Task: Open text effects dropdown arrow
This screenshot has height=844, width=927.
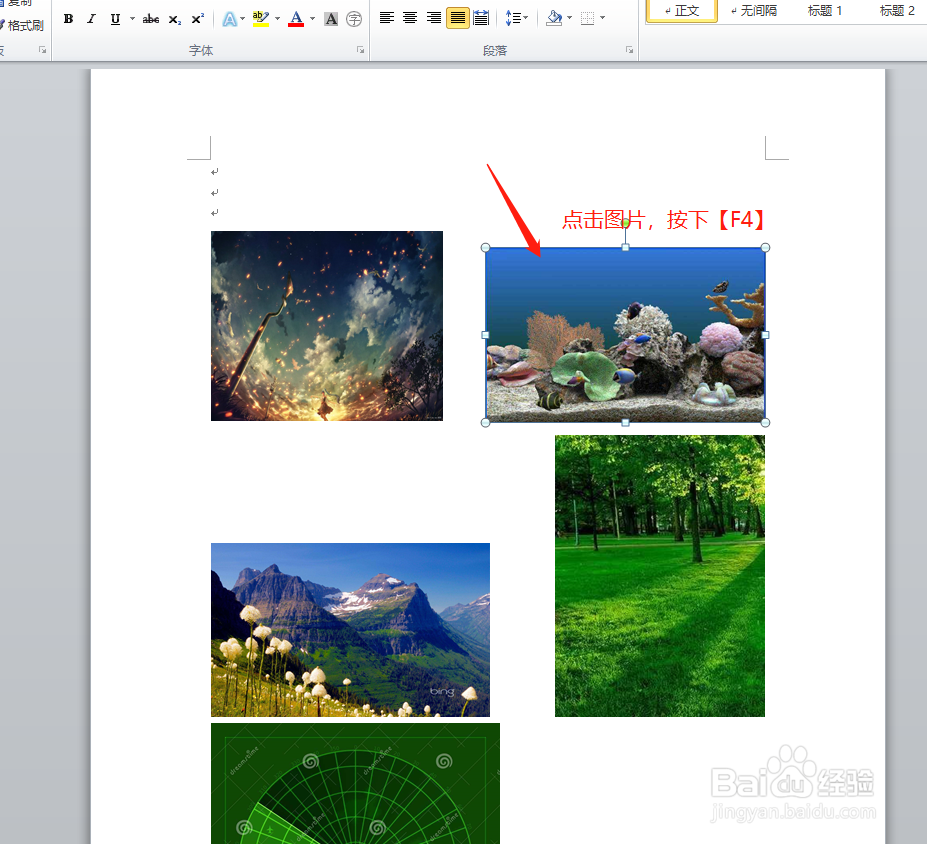Action: (x=242, y=19)
